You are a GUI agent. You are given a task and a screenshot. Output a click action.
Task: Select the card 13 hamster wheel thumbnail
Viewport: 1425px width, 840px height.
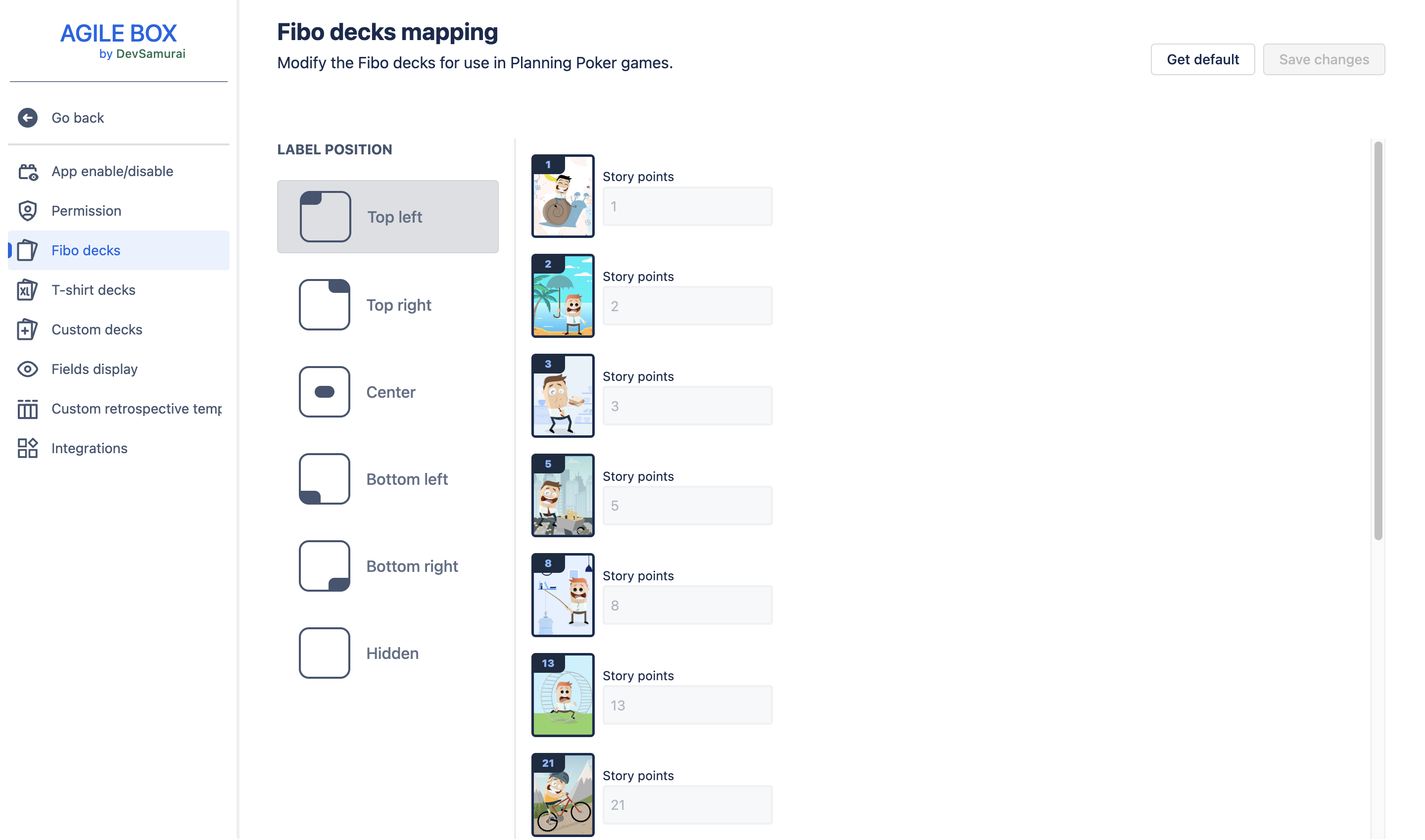563,696
